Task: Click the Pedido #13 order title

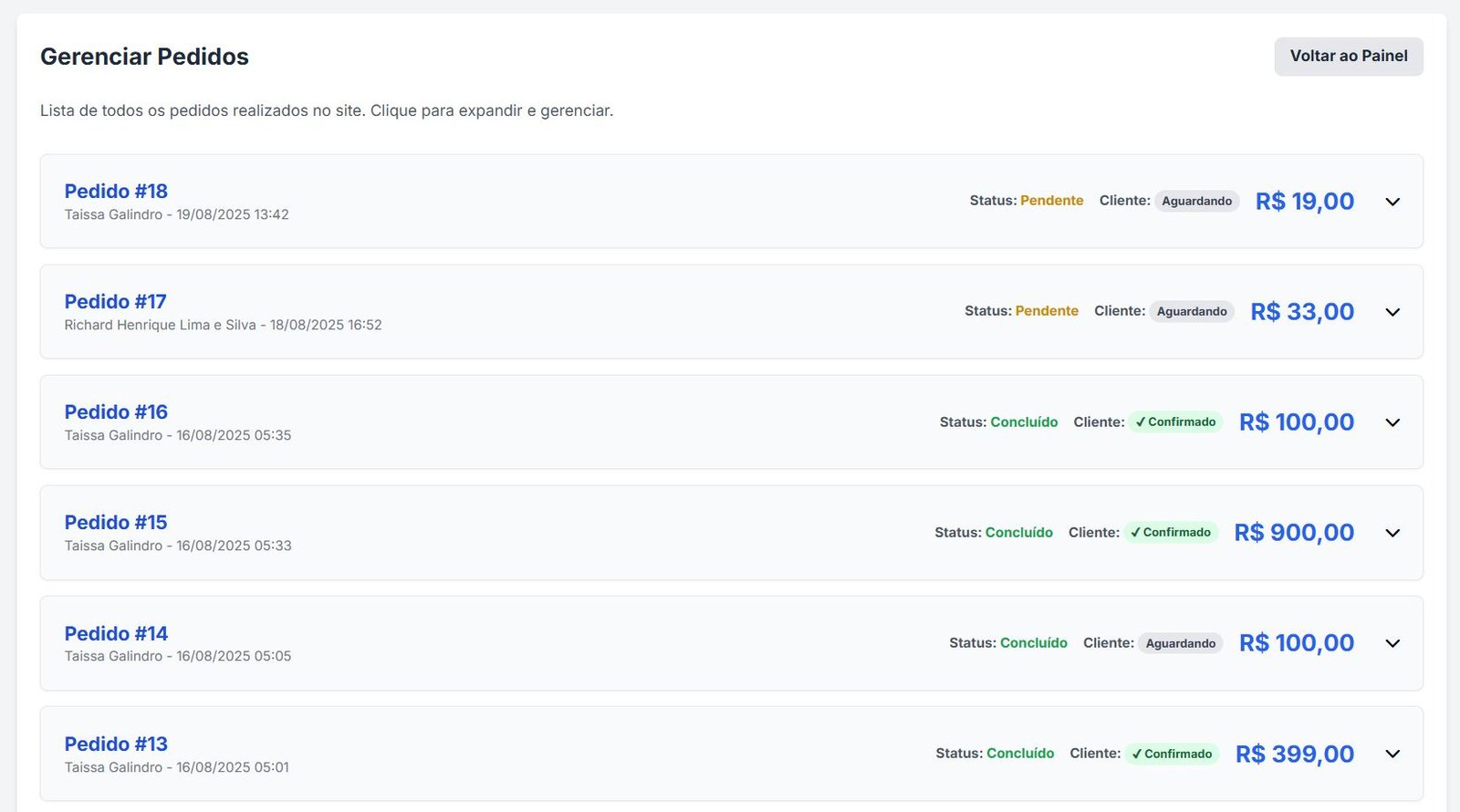Action: [116, 744]
